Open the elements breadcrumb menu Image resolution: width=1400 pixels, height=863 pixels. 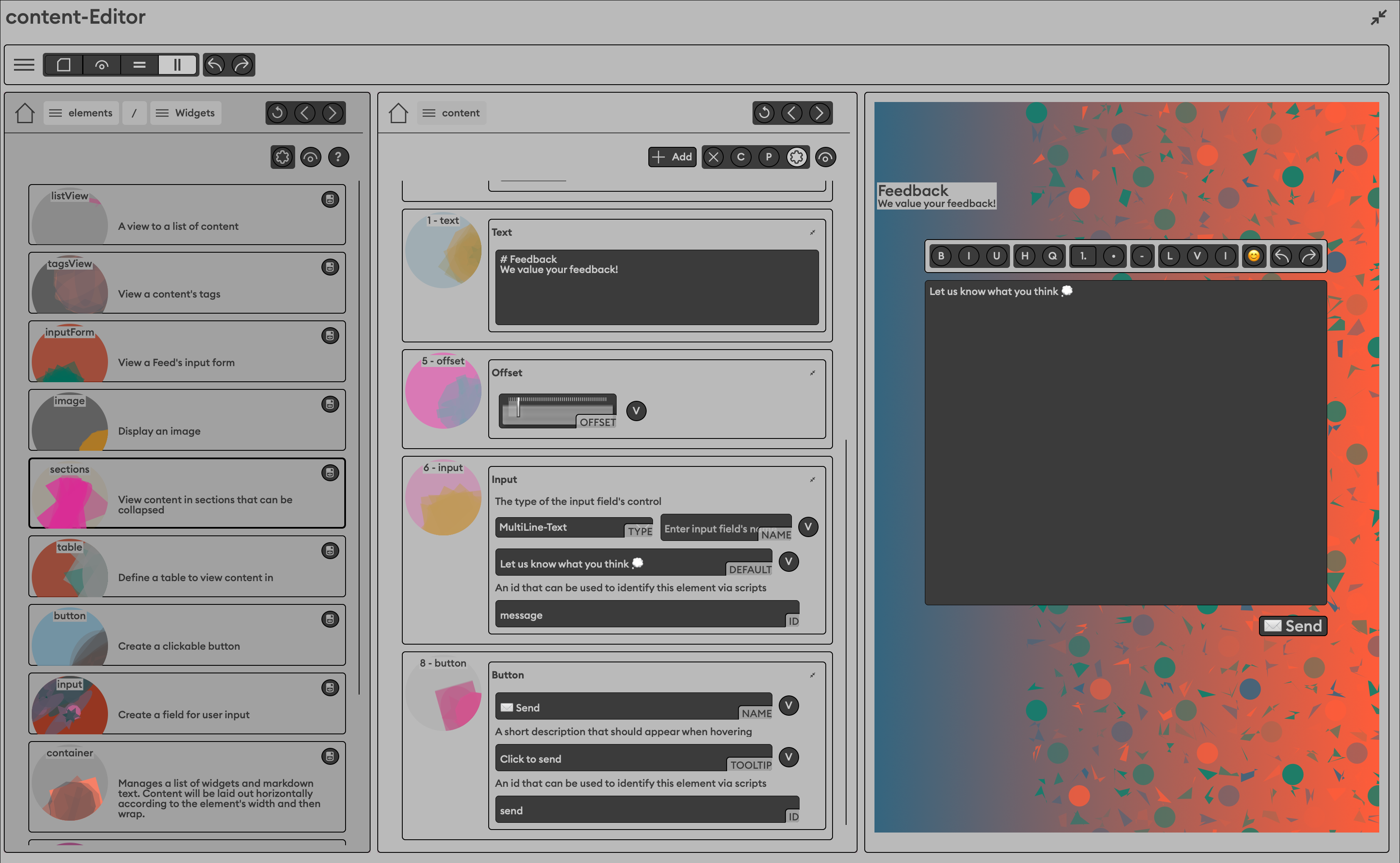click(81, 113)
